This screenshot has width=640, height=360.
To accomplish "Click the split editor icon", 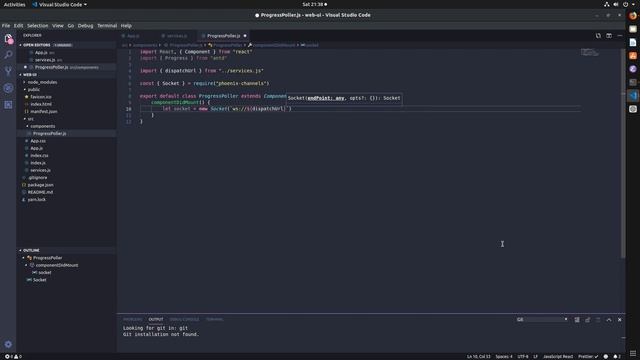I will click(609, 36).
